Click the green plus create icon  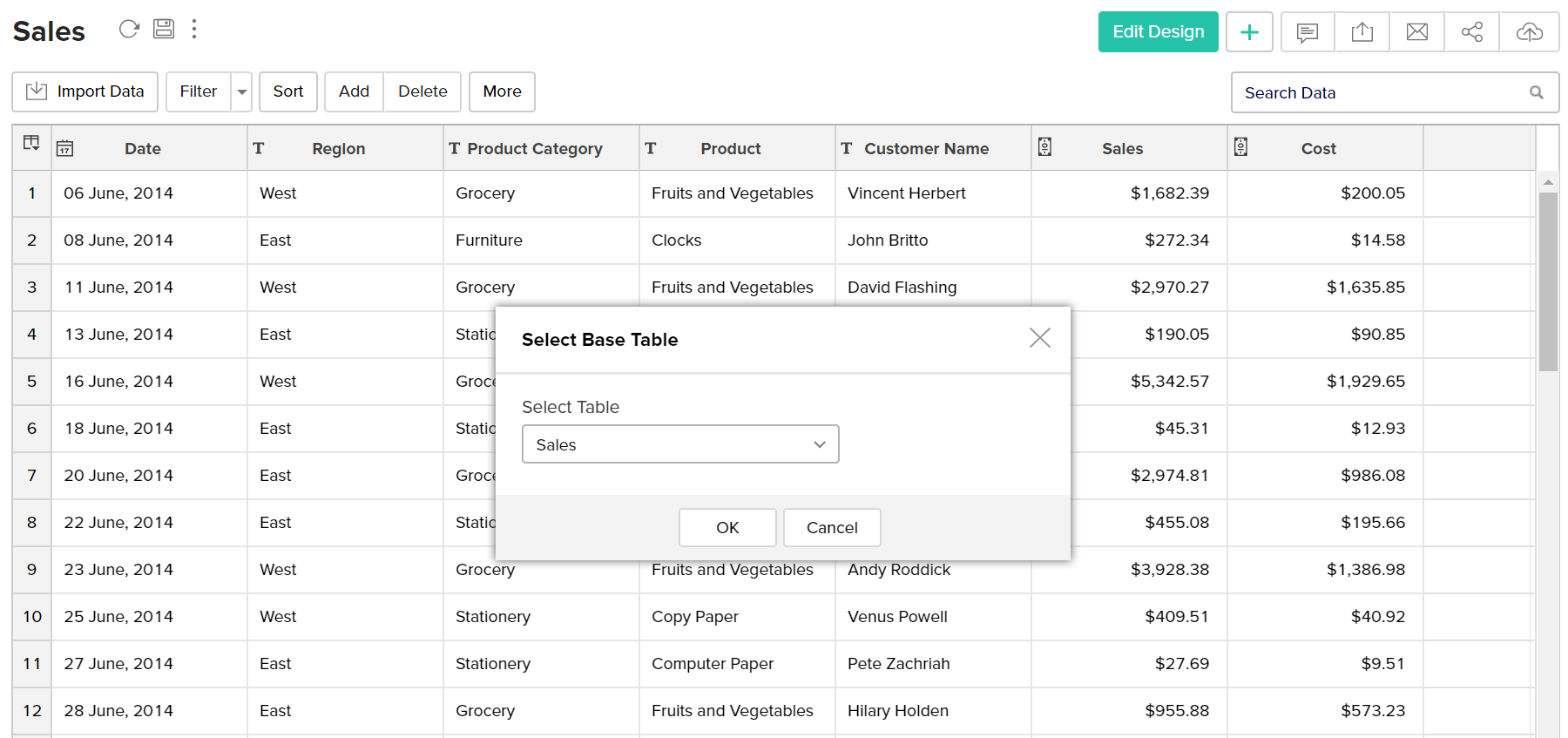(x=1249, y=32)
